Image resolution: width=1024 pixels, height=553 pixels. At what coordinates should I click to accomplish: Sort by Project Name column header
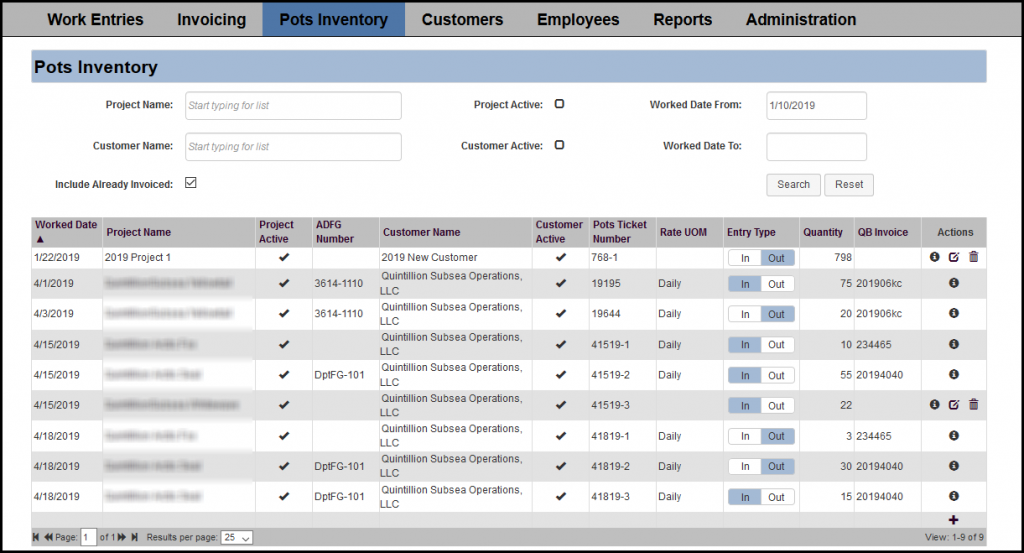click(138, 232)
